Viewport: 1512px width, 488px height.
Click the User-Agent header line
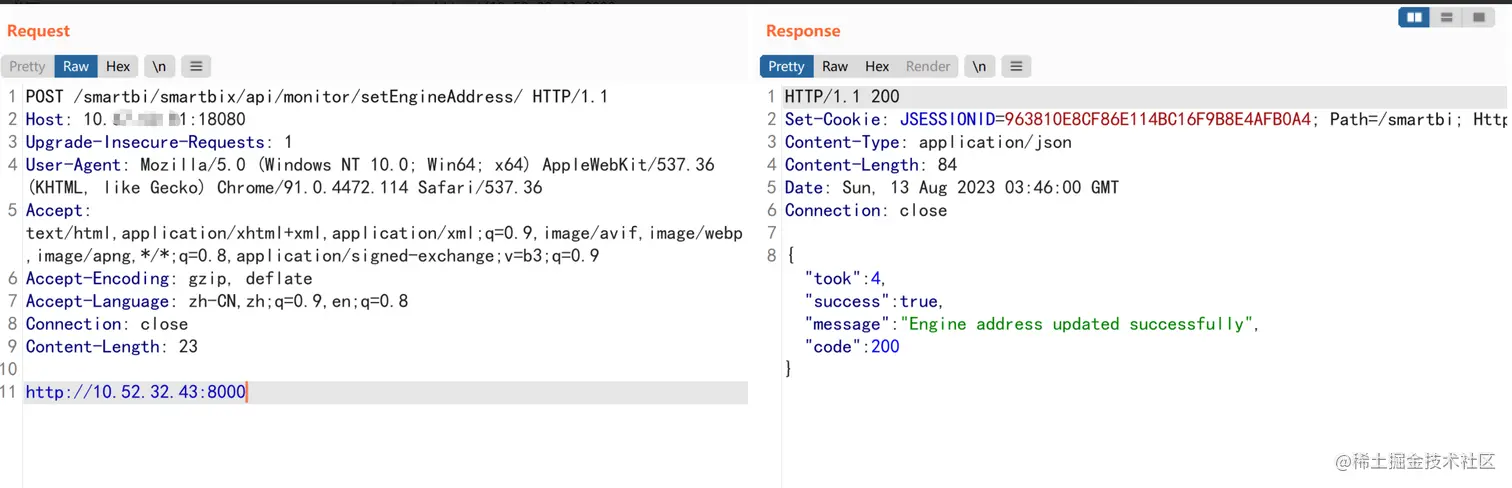tap(370, 176)
